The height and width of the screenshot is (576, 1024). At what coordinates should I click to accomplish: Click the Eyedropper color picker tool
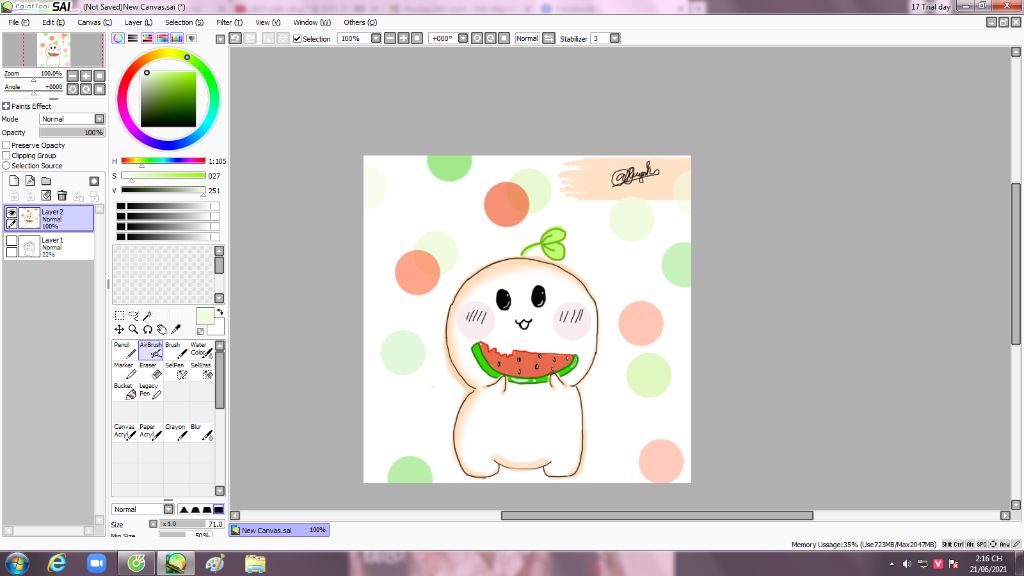point(176,329)
